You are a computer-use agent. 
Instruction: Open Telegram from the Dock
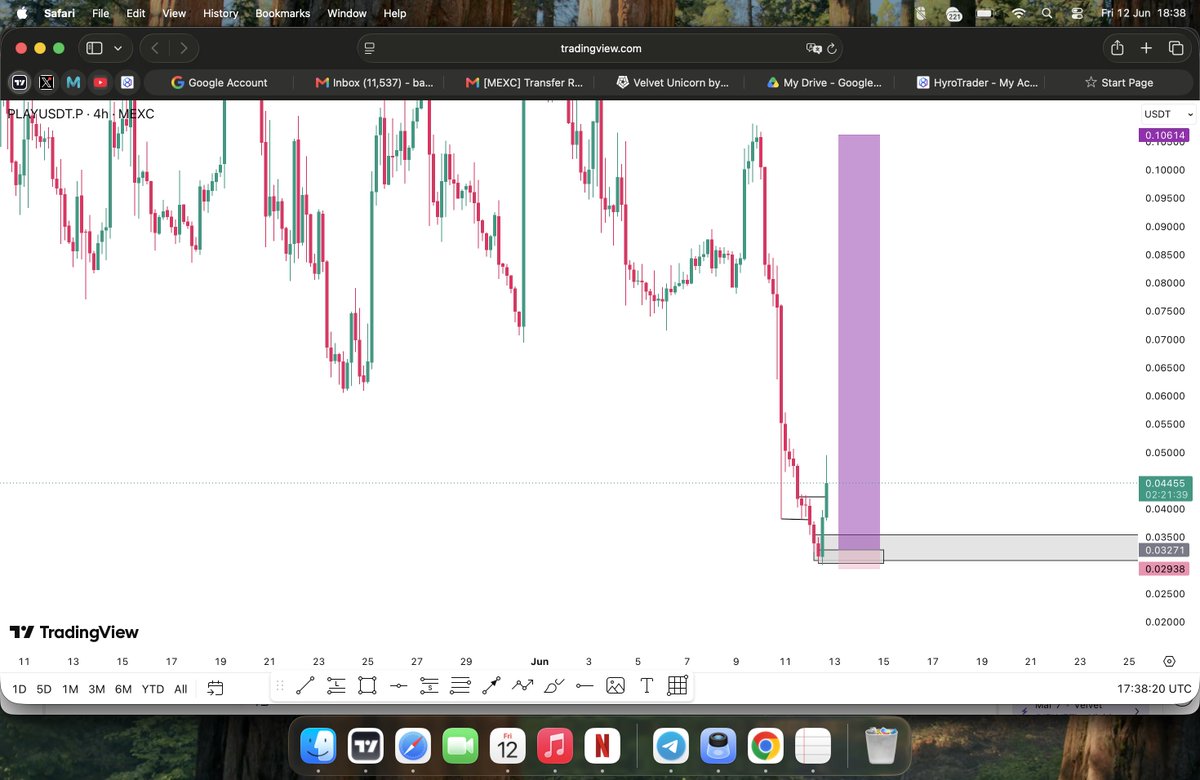coord(671,746)
